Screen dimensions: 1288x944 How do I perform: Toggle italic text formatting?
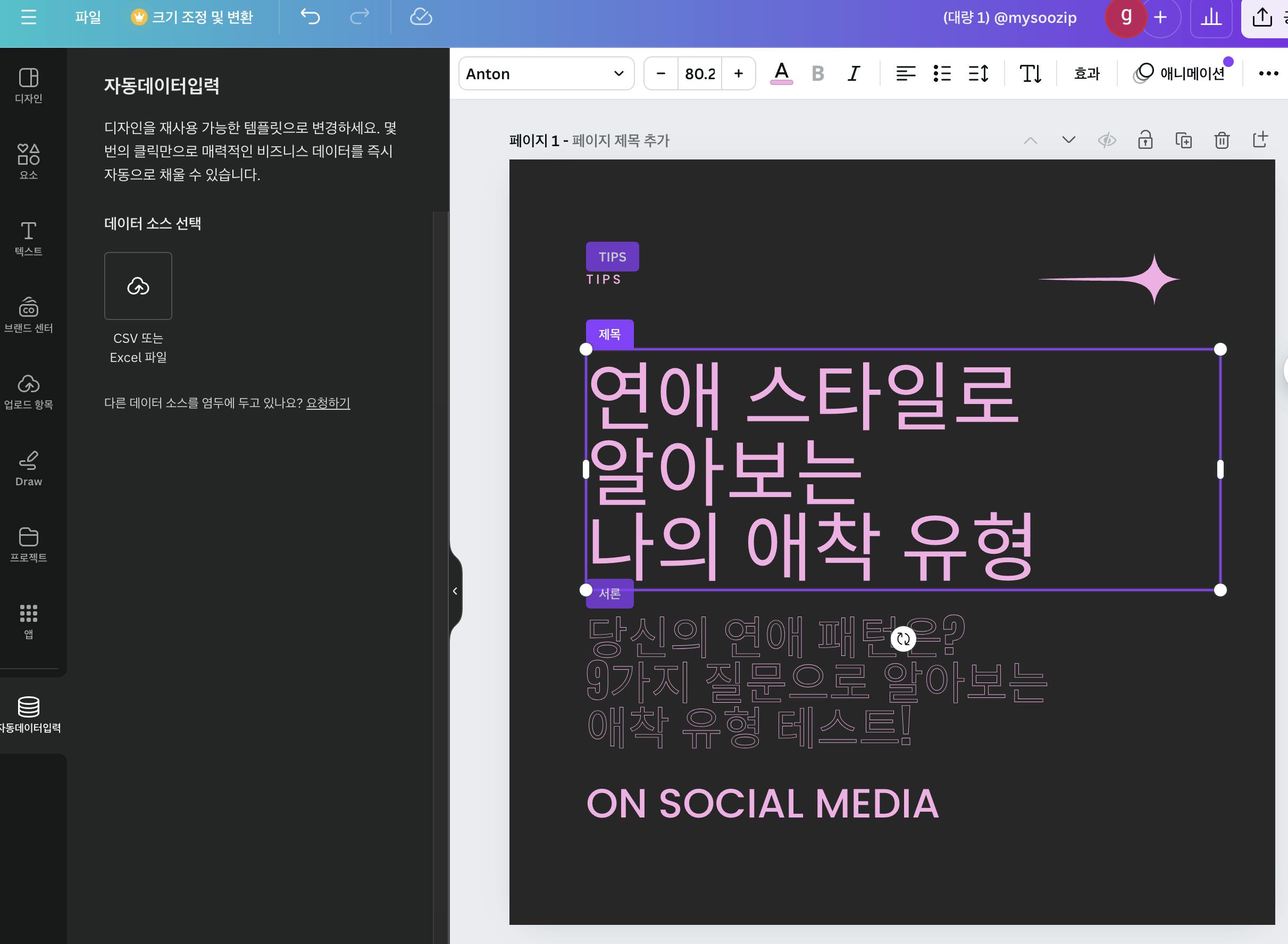coord(854,73)
